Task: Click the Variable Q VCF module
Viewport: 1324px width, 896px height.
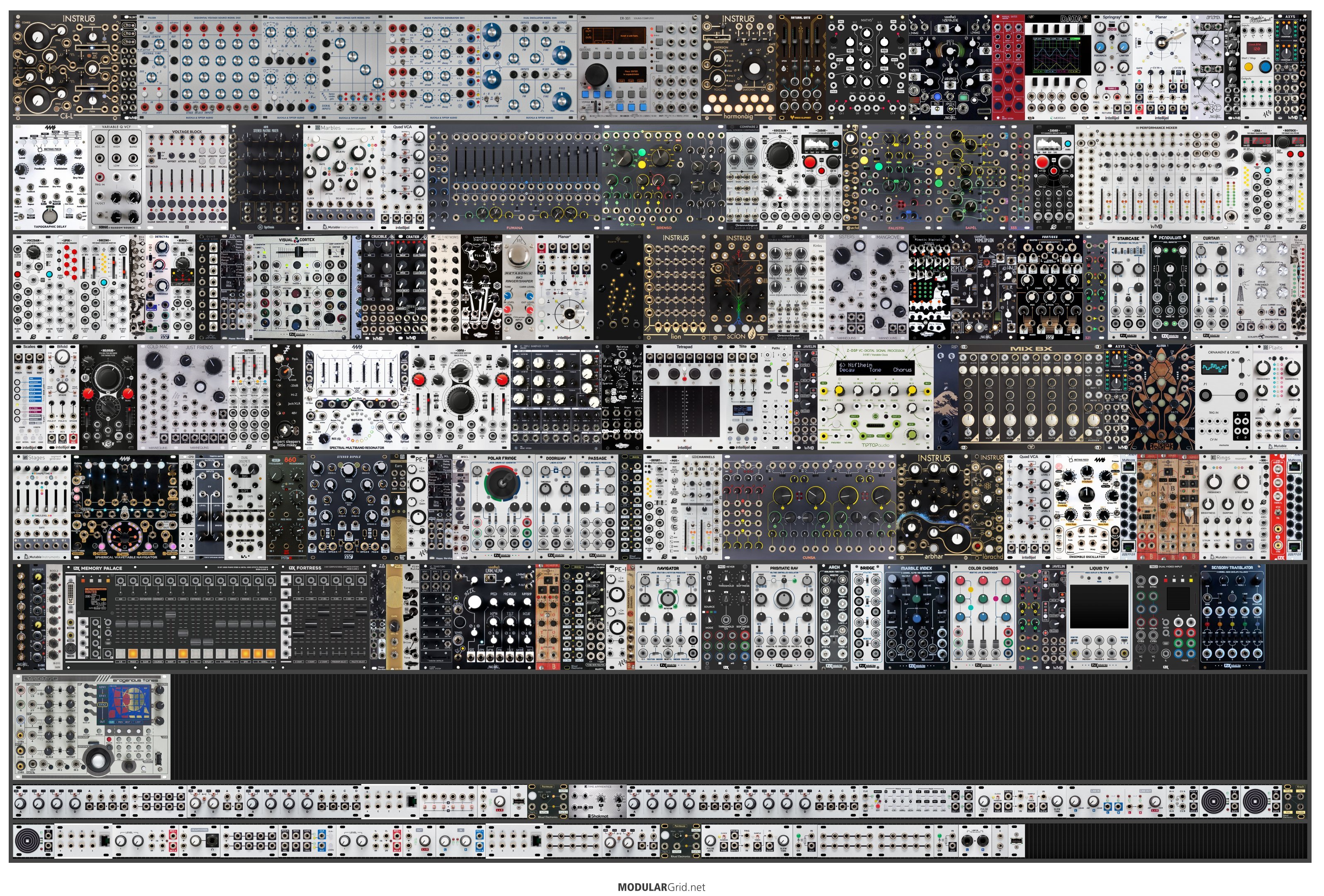Action: pos(117,177)
